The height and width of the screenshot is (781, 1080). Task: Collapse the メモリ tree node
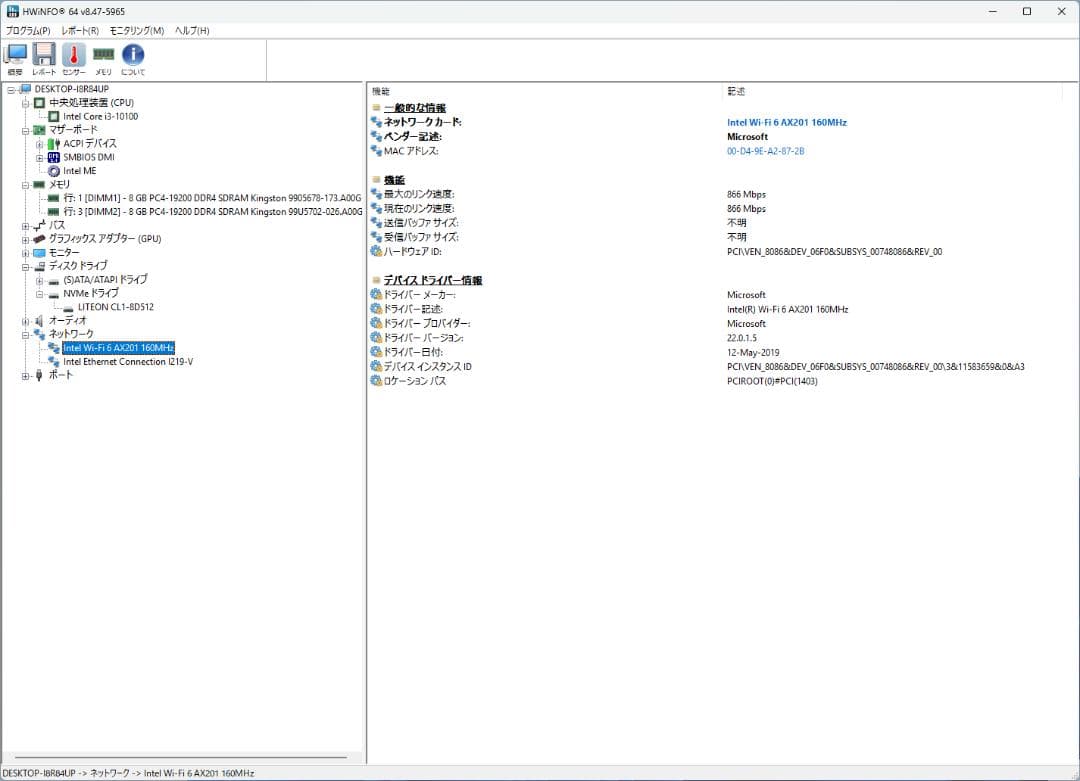pos(25,185)
